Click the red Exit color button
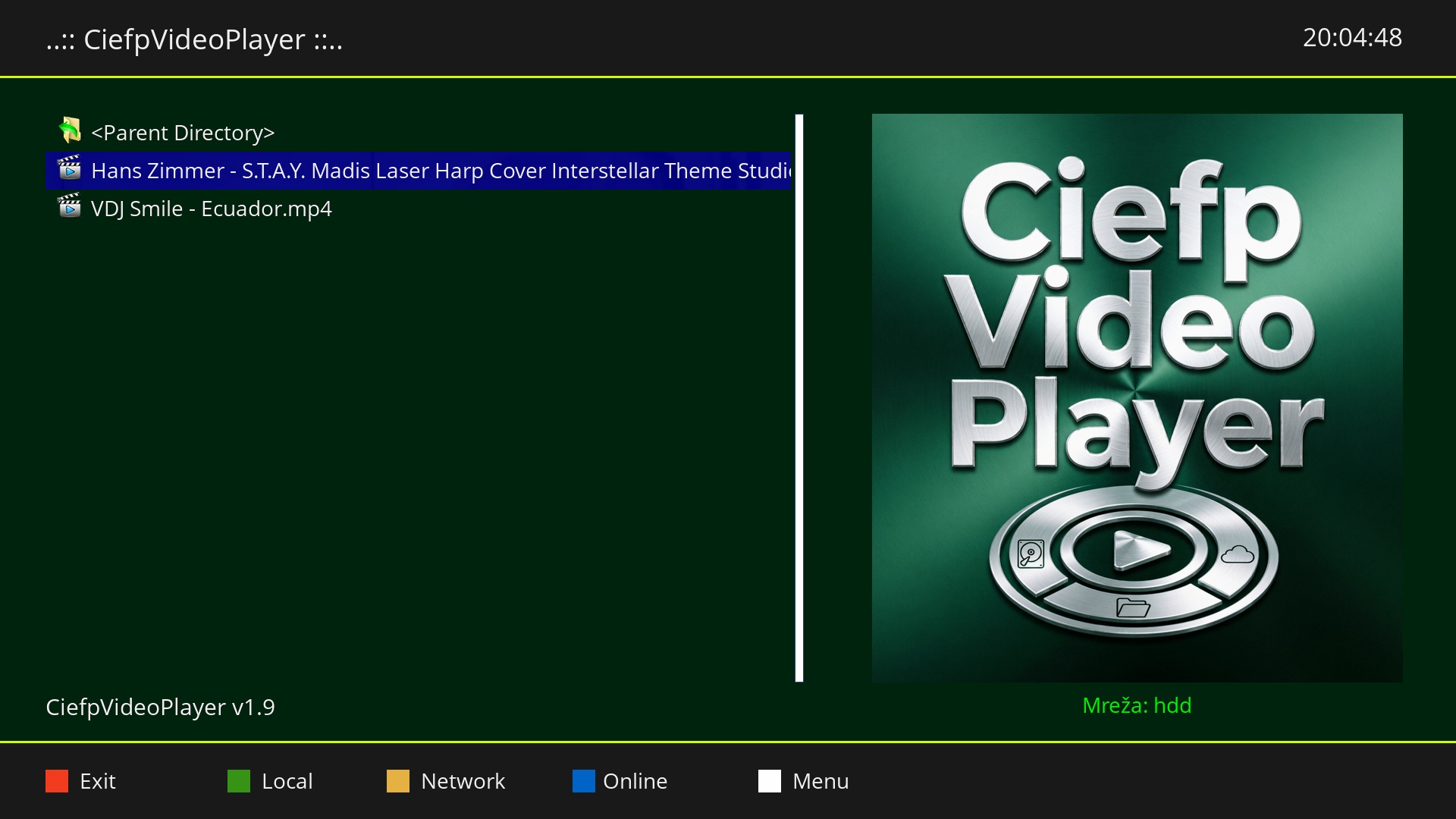Viewport: 1456px width, 819px height. (x=57, y=781)
